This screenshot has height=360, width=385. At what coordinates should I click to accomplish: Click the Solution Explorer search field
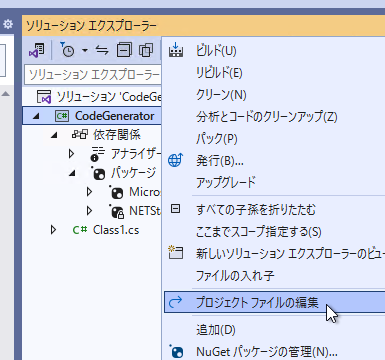[x=93, y=75]
